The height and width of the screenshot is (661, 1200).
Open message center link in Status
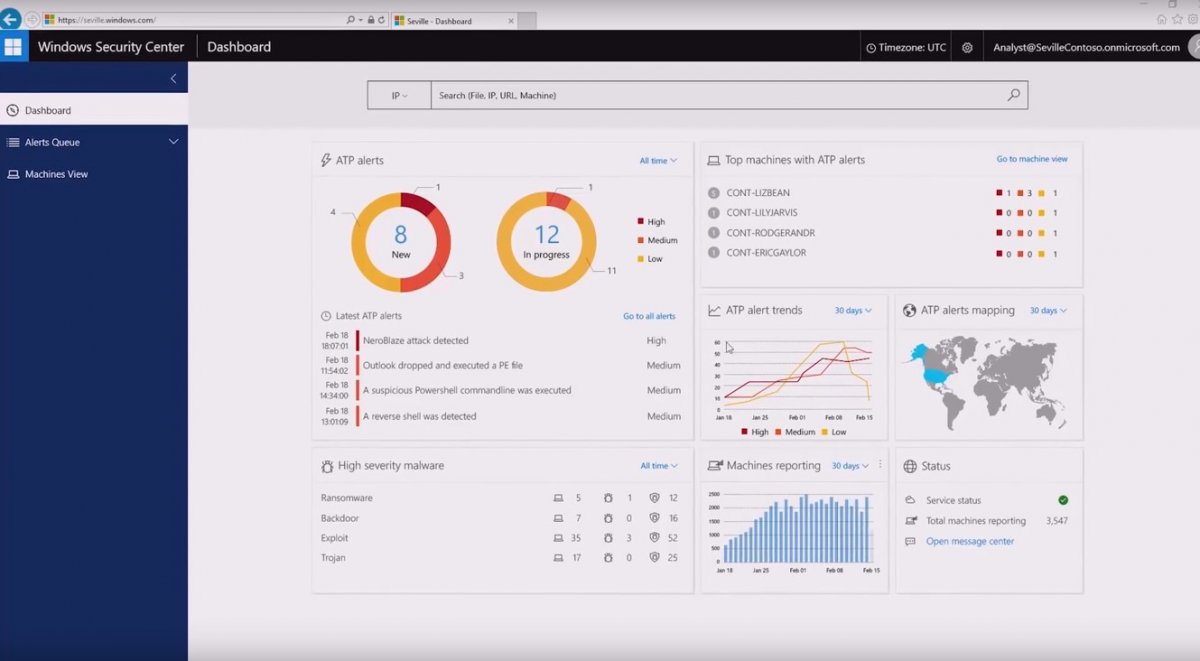pos(970,541)
